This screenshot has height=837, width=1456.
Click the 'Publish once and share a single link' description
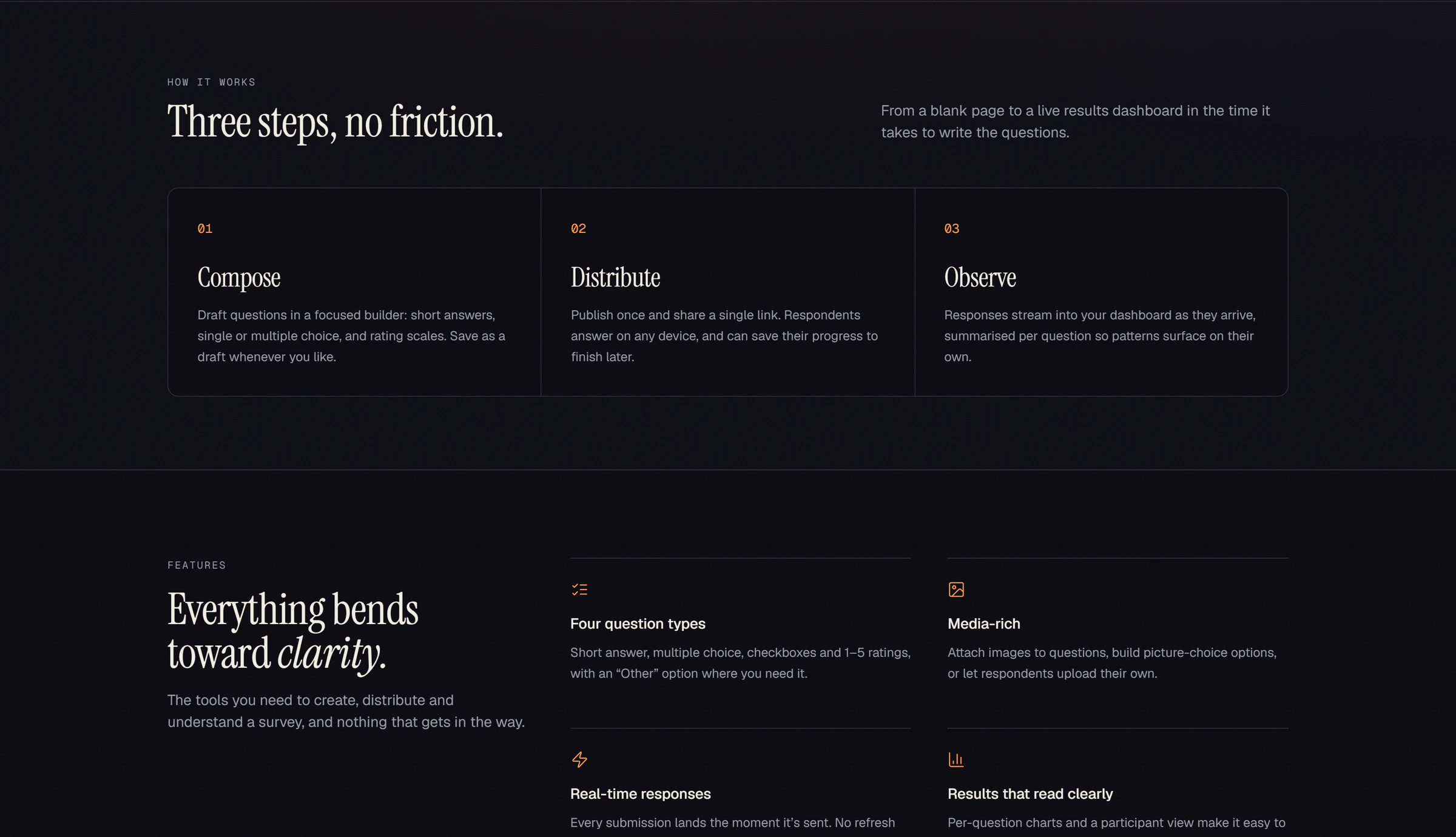(724, 336)
